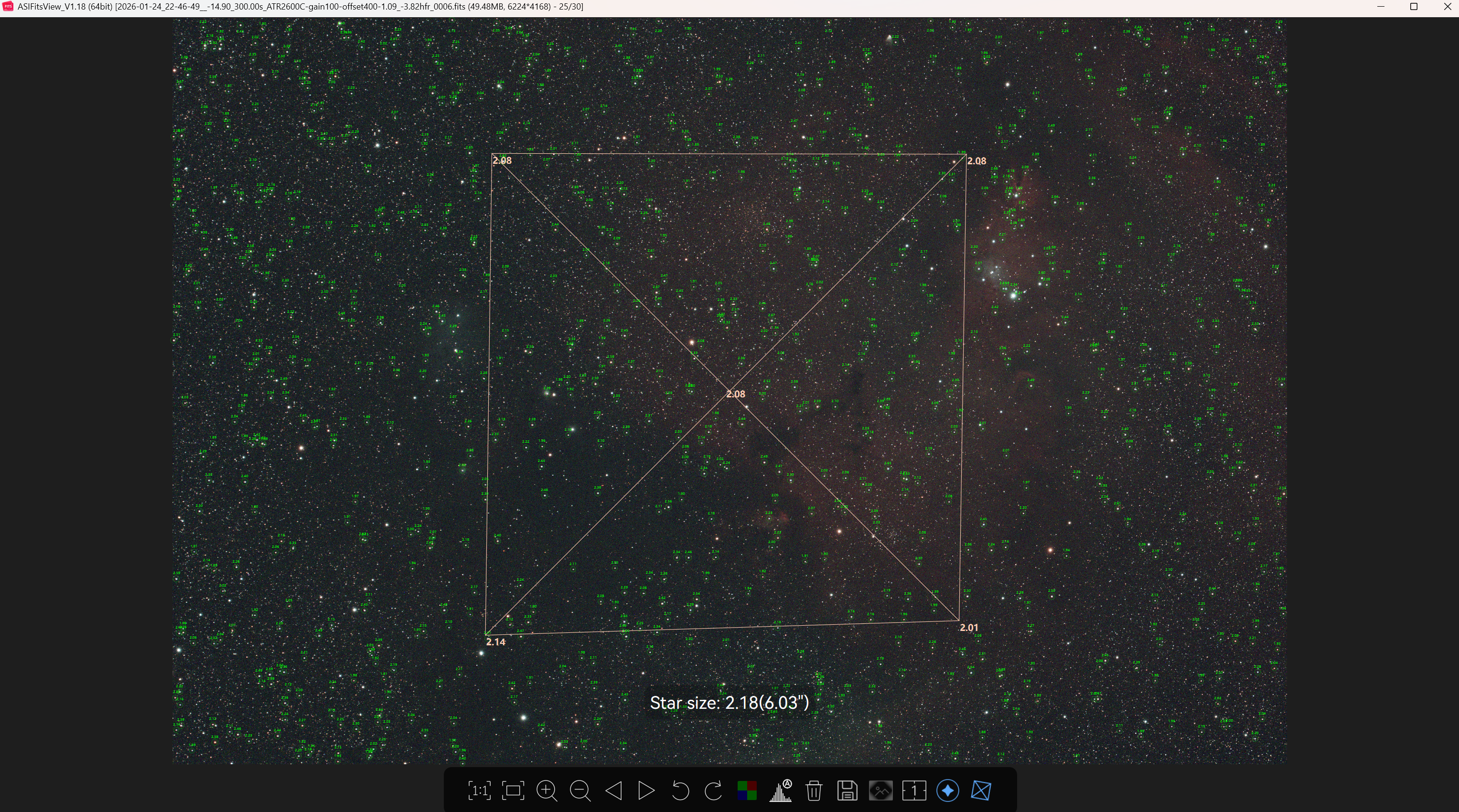
Task: Disable the star detection overlay
Action: point(947,791)
